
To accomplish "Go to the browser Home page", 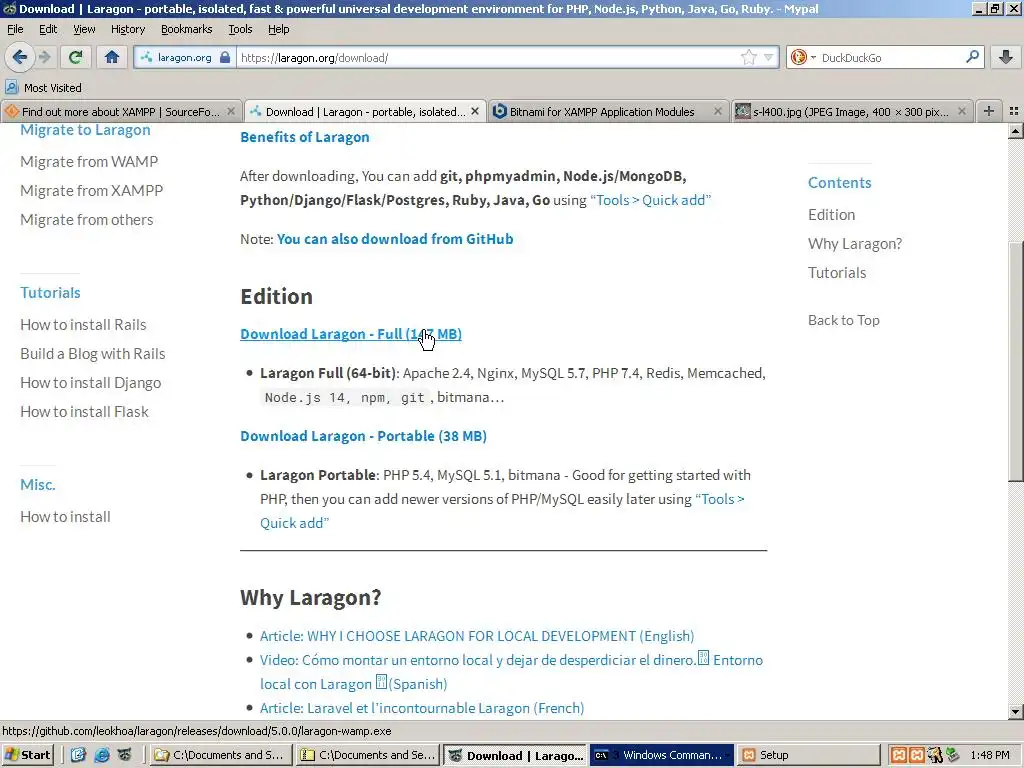I will click(x=112, y=57).
